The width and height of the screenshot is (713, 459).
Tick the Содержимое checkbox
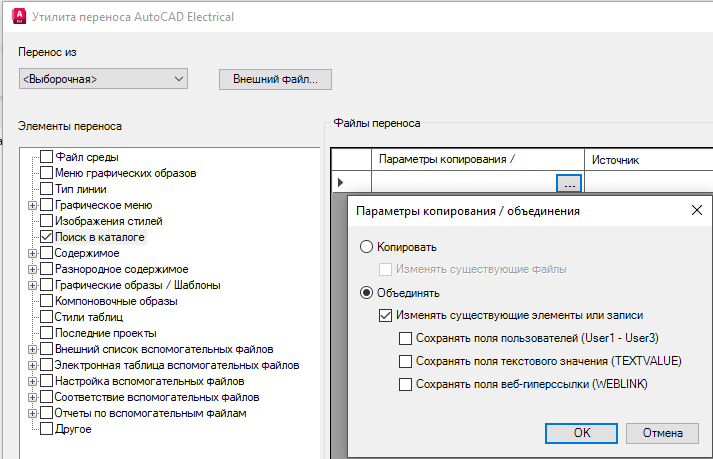coord(46,253)
